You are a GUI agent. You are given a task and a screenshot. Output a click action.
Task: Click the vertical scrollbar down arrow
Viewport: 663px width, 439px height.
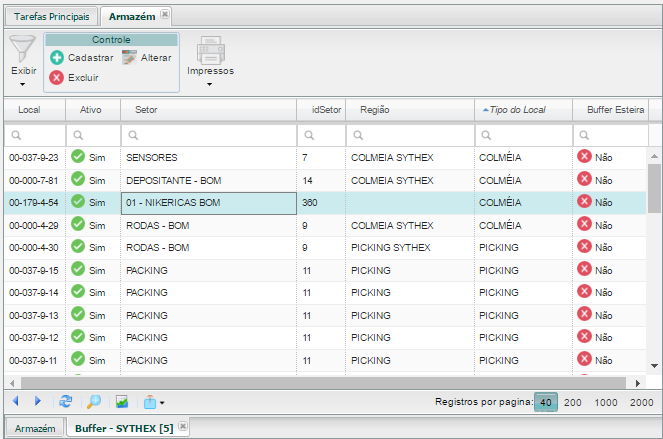(x=654, y=366)
